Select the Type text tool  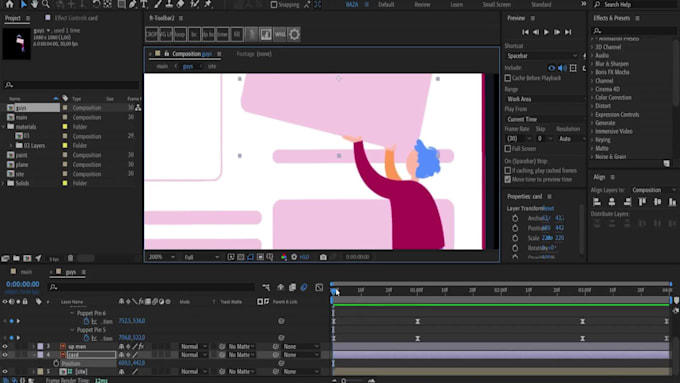point(144,4)
